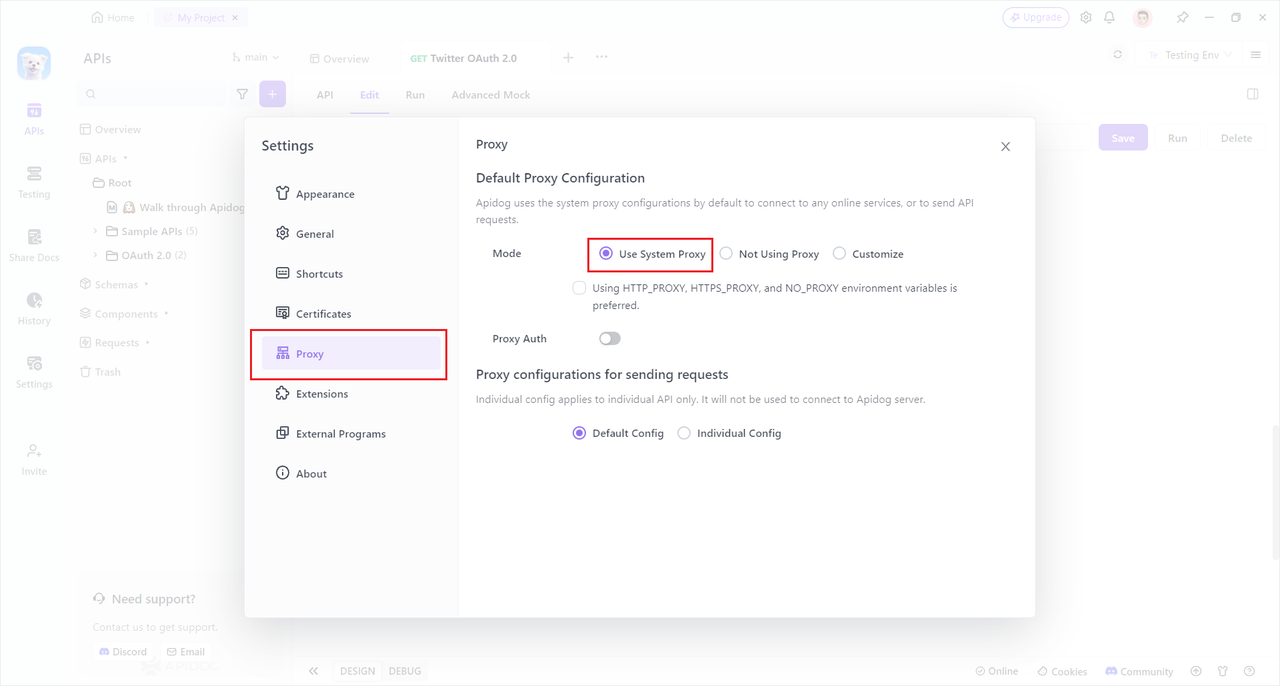Click the user avatar in title bar
This screenshot has width=1280, height=686.
click(1143, 18)
